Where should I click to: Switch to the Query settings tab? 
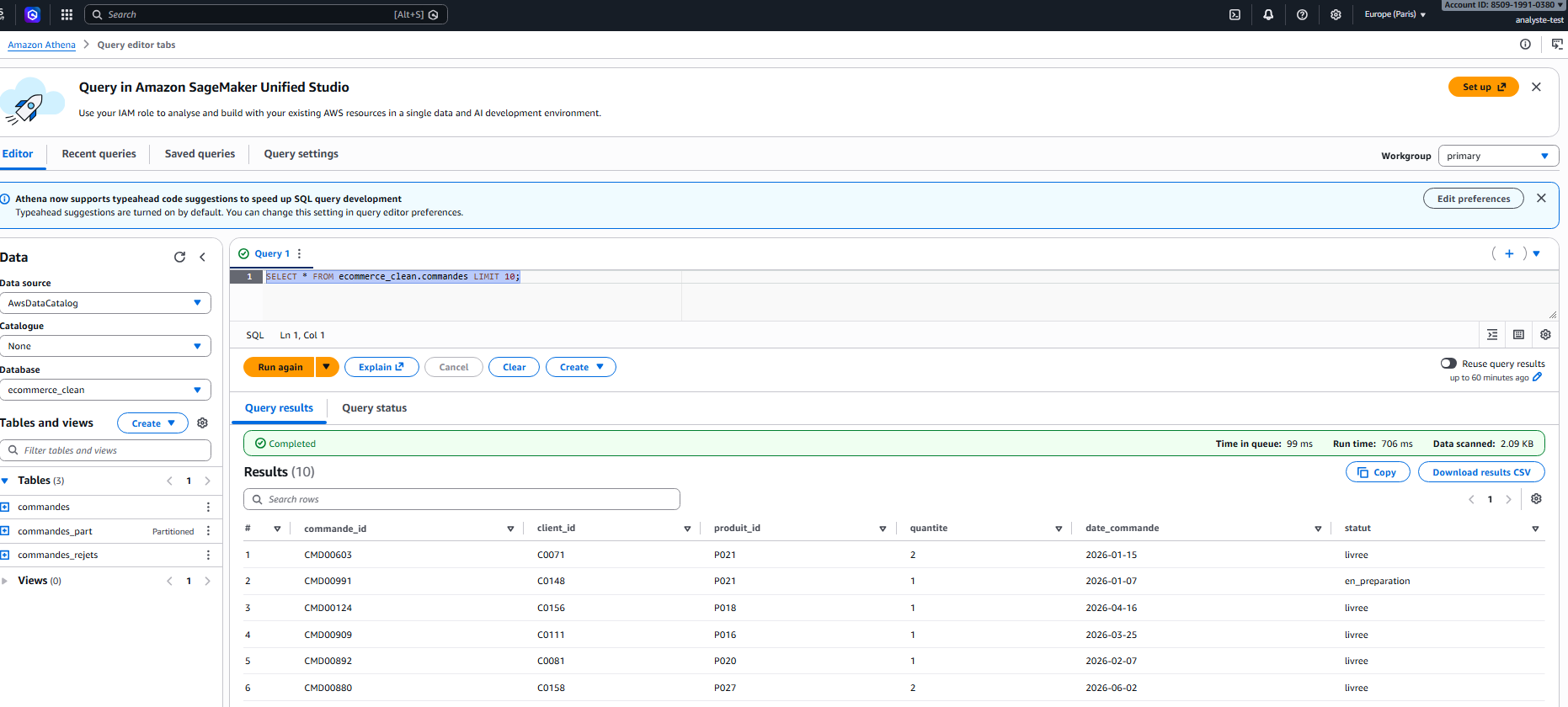301,154
